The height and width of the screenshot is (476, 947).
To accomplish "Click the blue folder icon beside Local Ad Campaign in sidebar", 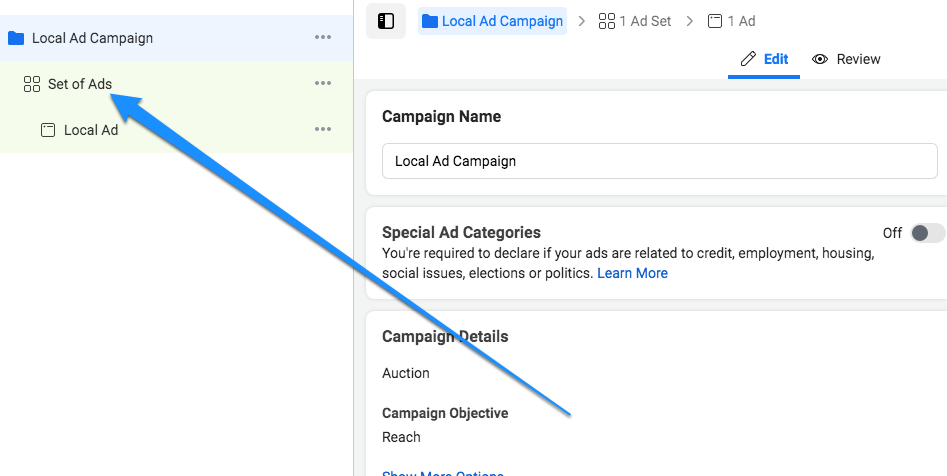I will (x=16, y=38).
